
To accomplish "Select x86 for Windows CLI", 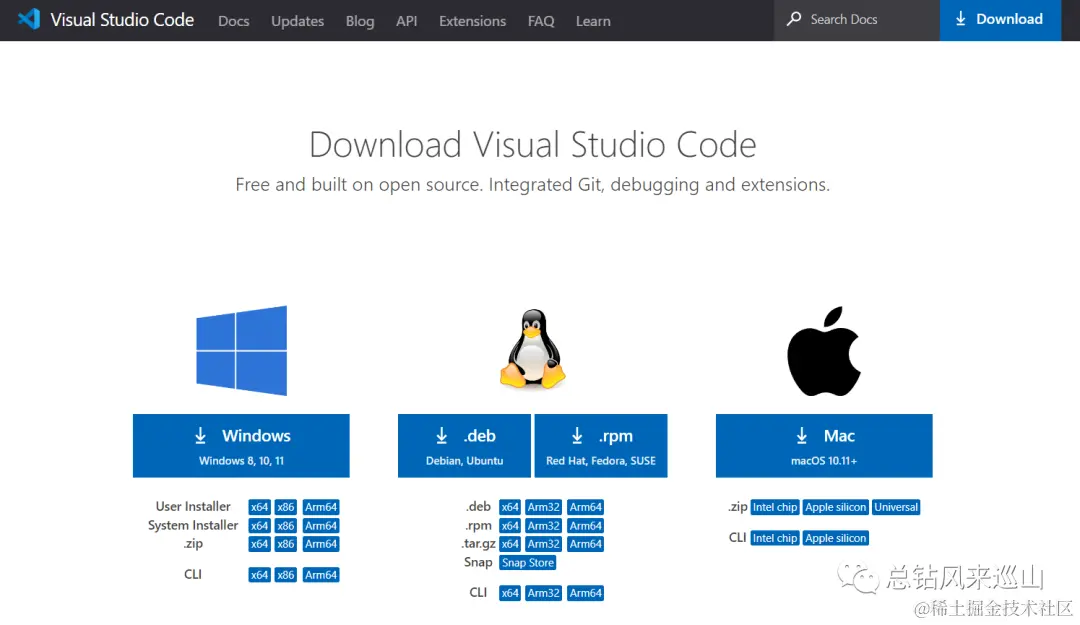I will pos(285,575).
